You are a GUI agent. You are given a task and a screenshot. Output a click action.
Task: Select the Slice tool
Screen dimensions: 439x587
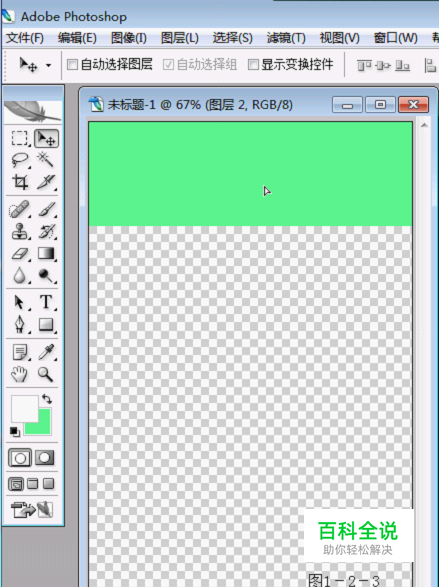(x=46, y=182)
